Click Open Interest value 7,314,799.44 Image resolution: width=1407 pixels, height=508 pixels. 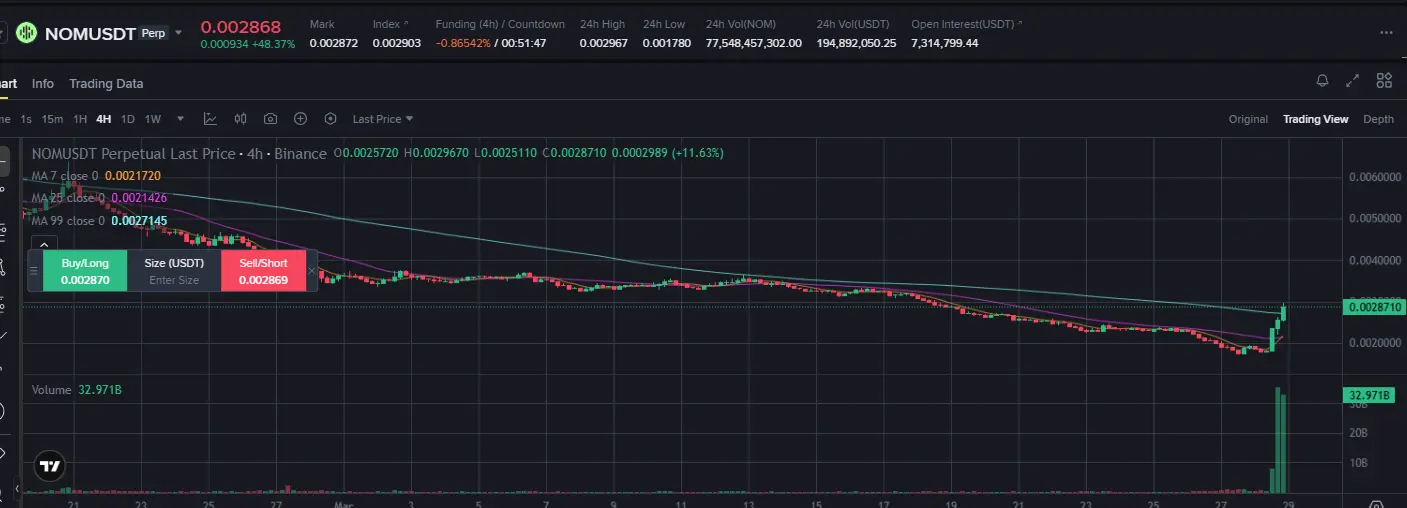pos(945,43)
